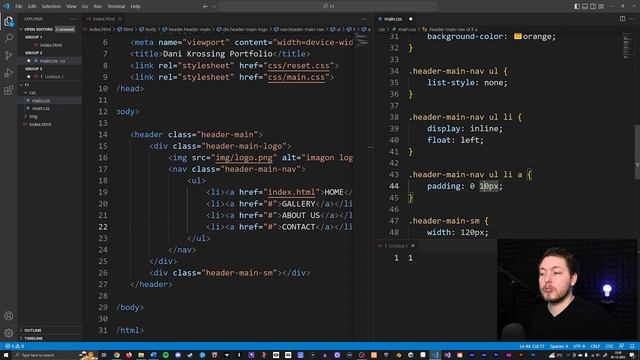
Task: Close the index.html editor tab
Action: click(120, 19)
